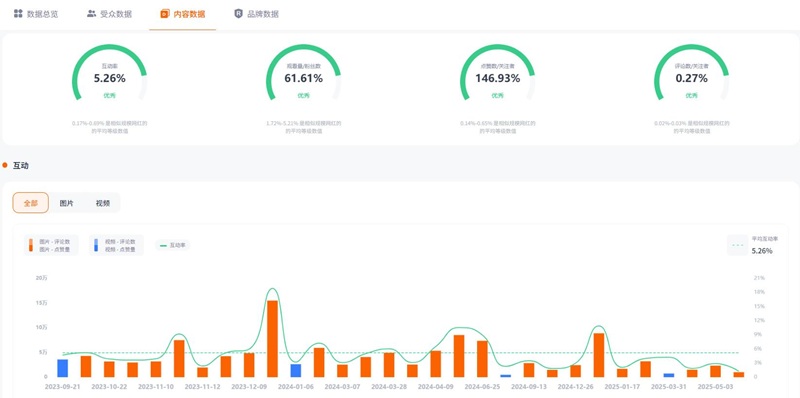The height and width of the screenshot is (398, 800).
Task: Click the 数据总览 grid icon
Action: pyautogui.click(x=18, y=13)
